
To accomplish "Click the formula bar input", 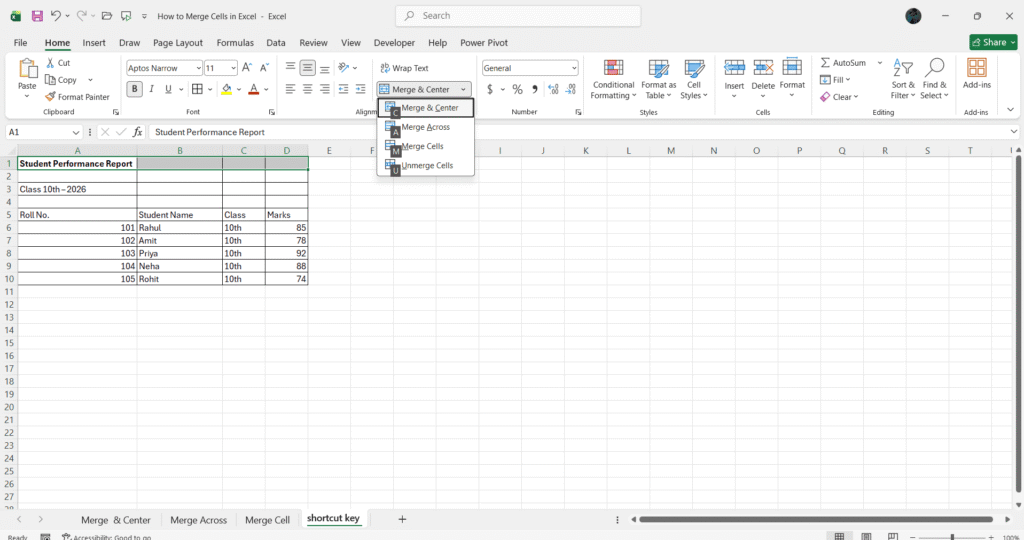I will (x=578, y=132).
